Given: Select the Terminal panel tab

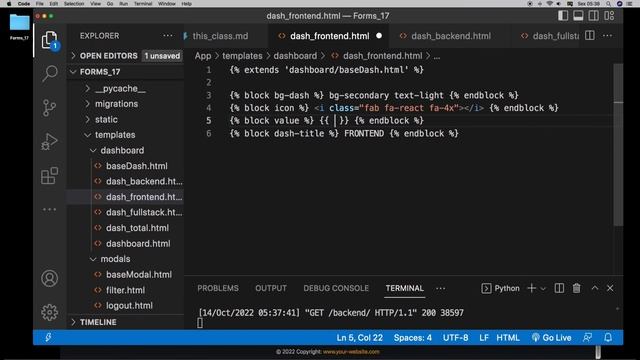Looking at the screenshot, I should click(404, 288).
